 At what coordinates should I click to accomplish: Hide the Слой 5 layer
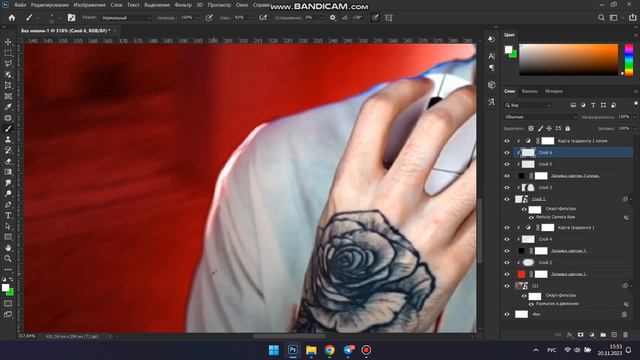[507, 164]
